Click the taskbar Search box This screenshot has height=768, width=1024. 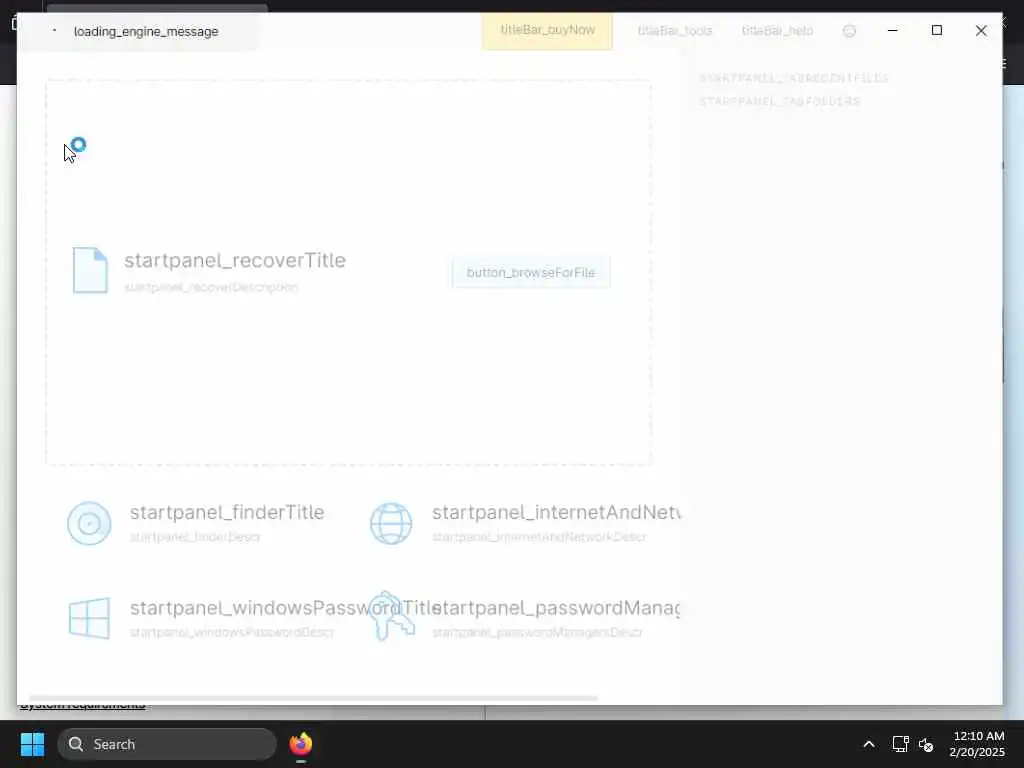pos(167,744)
